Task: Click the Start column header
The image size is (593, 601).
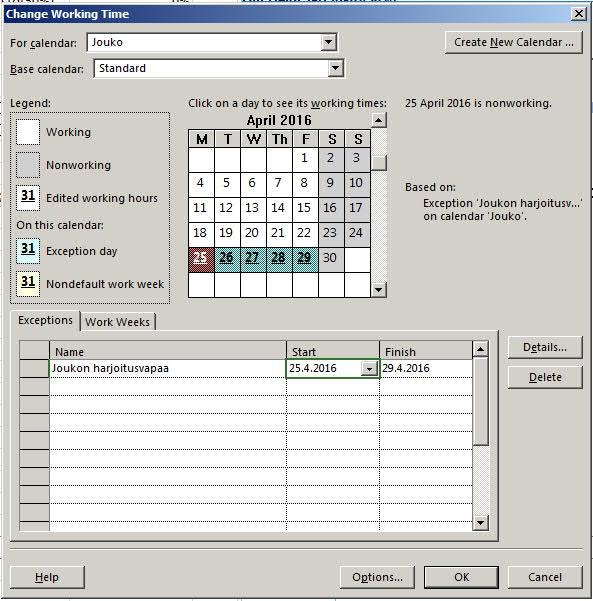Action: tap(333, 351)
